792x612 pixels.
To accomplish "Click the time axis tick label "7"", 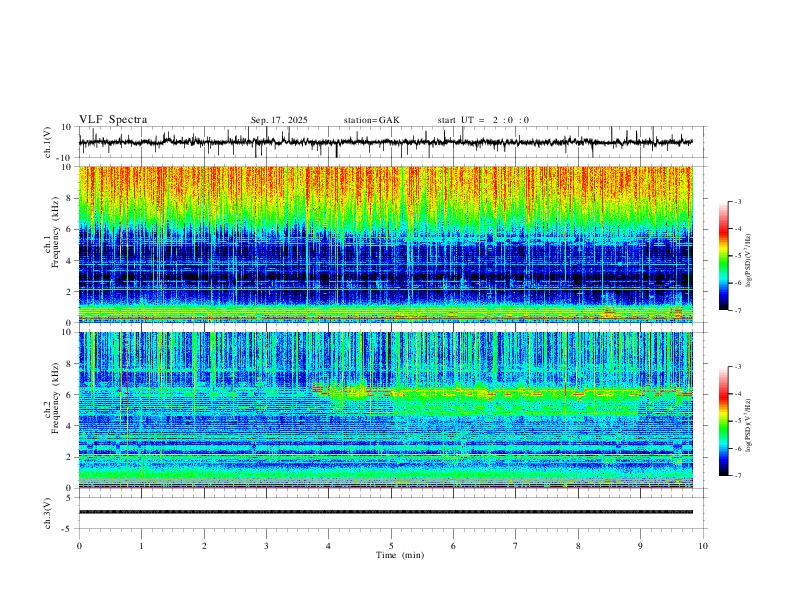I will (516, 546).
